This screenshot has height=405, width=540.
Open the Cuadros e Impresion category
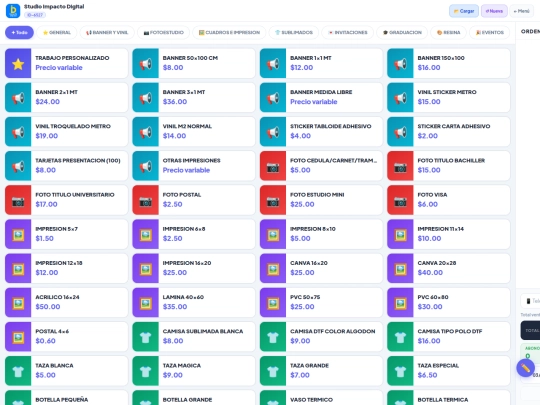tap(229, 32)
